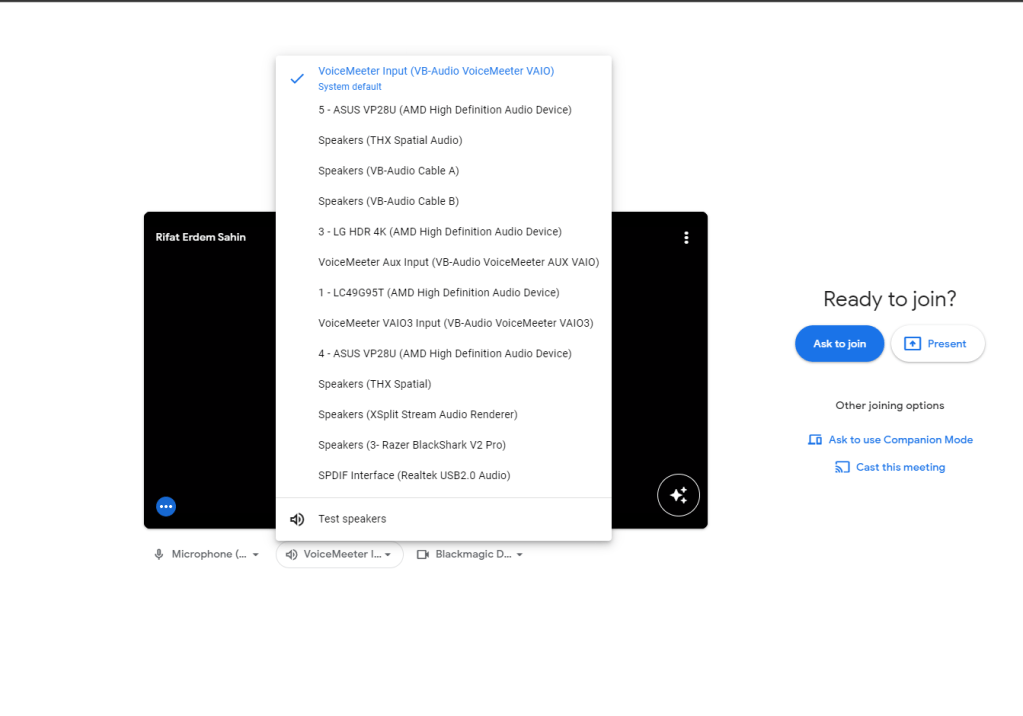Select SPDIF Interface (Realtek USB2.0 Audio)

pos(444,475)
